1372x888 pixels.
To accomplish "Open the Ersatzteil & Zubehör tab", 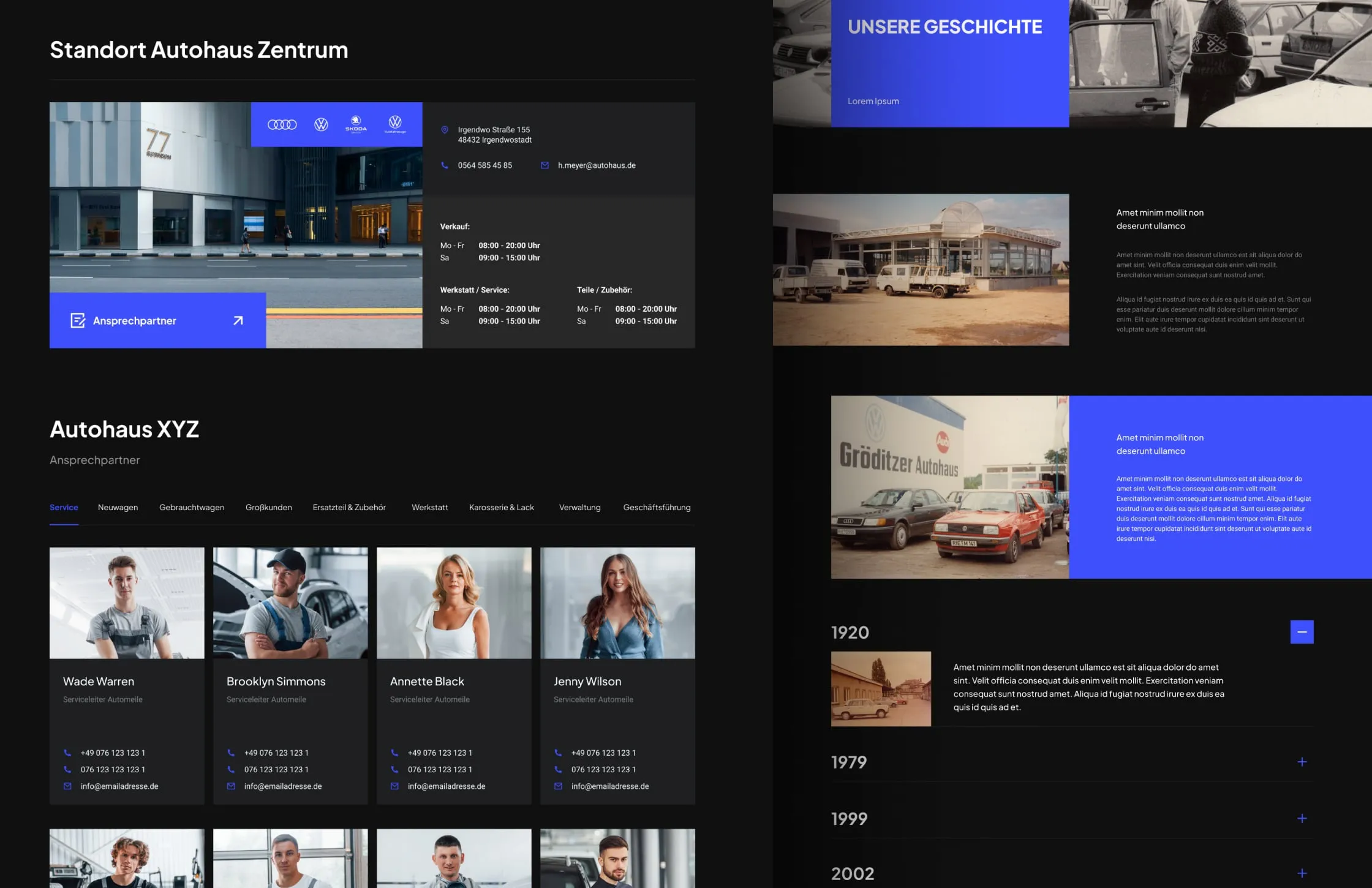I will coord(349,507).
